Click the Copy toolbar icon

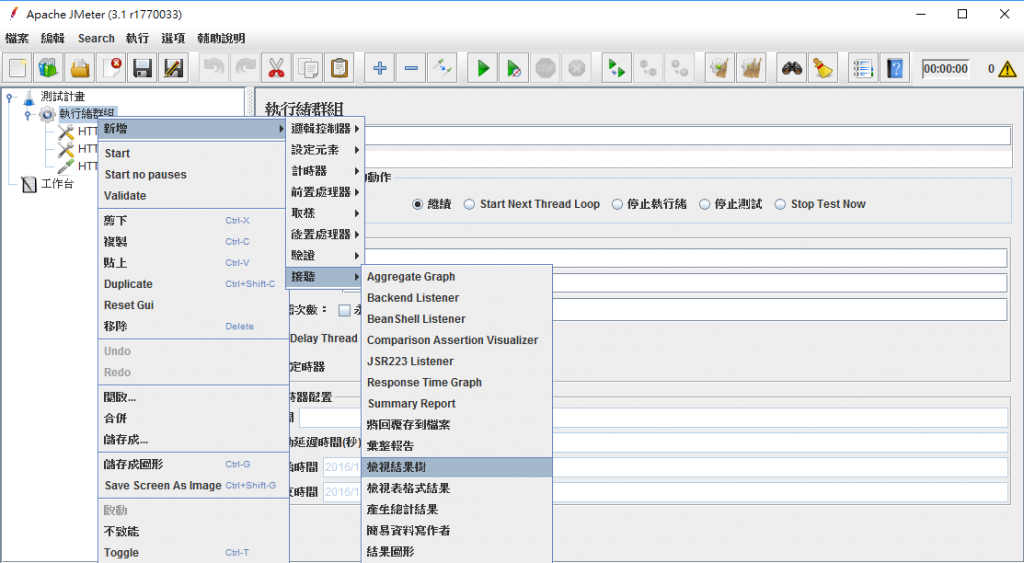tap(308, 68)
